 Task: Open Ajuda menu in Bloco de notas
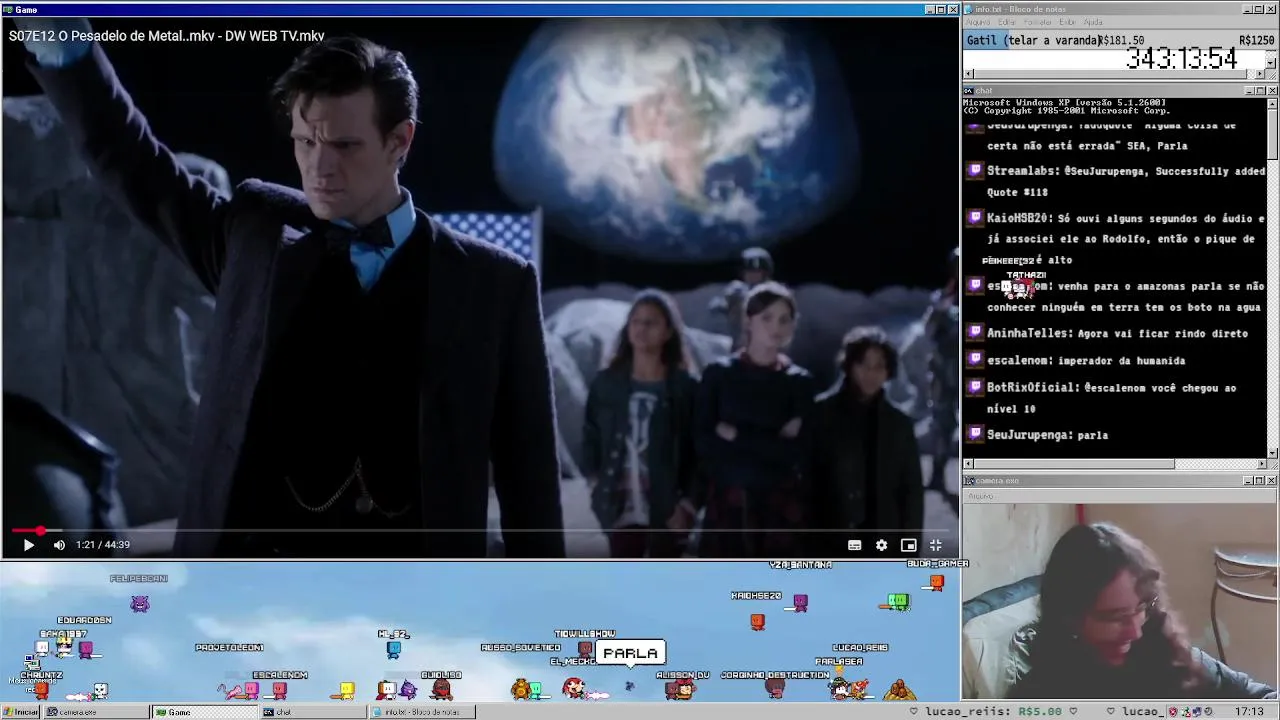pyautogui.click(x=1093, y=22)
